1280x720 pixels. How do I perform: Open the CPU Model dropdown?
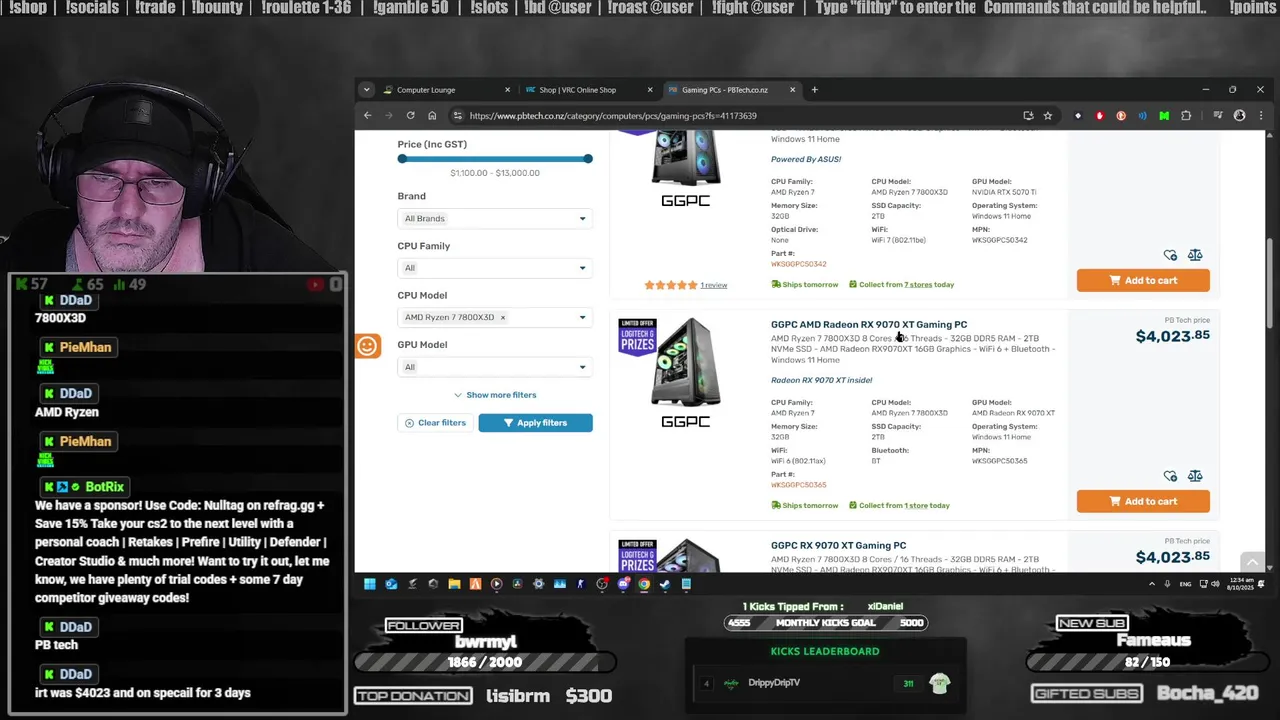point(495,317)
